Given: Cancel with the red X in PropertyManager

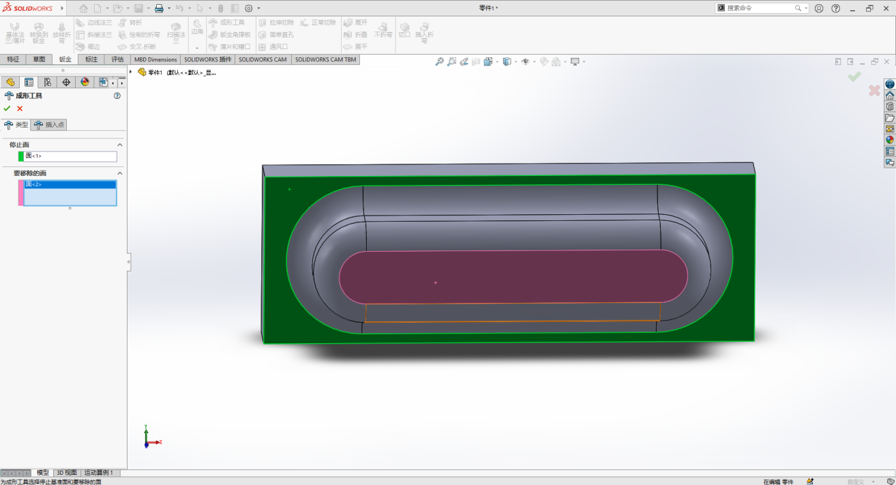Looking at the screenshot, I should point(20,109).
